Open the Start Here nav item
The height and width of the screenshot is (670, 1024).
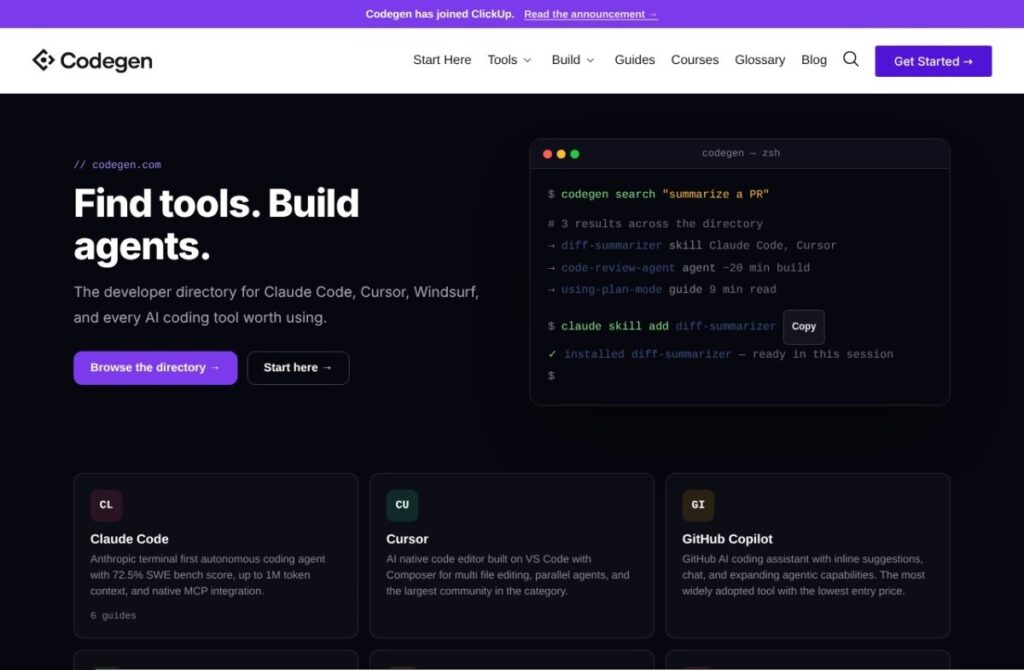click(442, 60)
